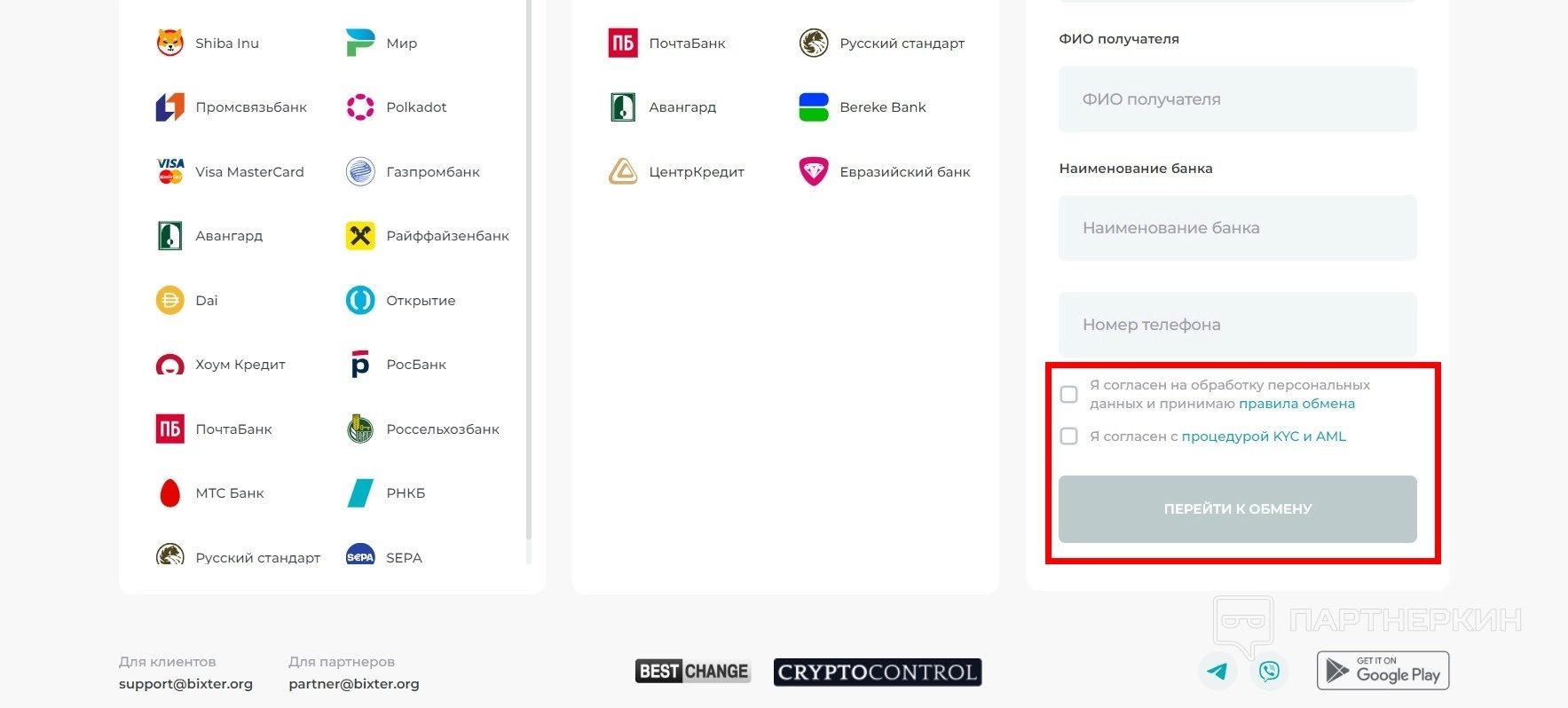The image size is (1568, 708).
Task: Tick the KYC and AML agreement checkbox
Action: [x=1069, y=437]
